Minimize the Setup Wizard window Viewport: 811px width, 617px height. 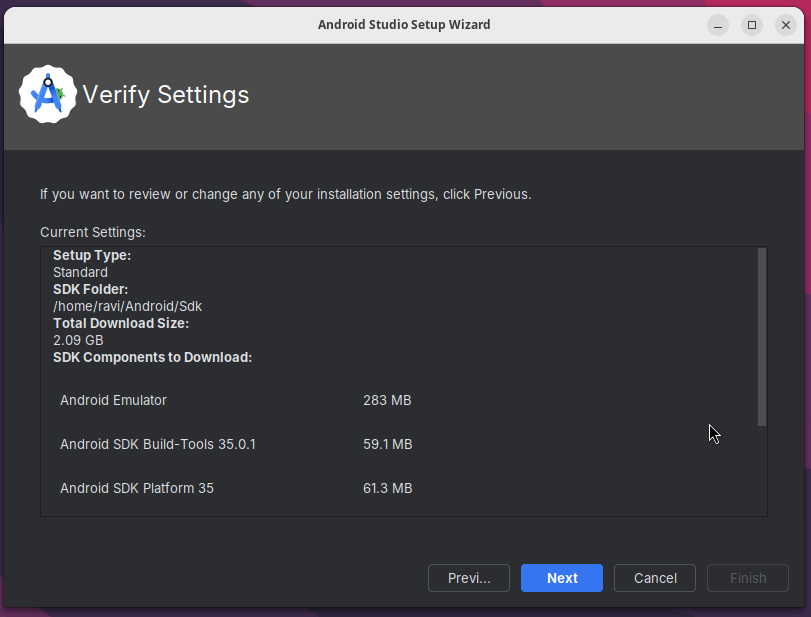point(718,25)
